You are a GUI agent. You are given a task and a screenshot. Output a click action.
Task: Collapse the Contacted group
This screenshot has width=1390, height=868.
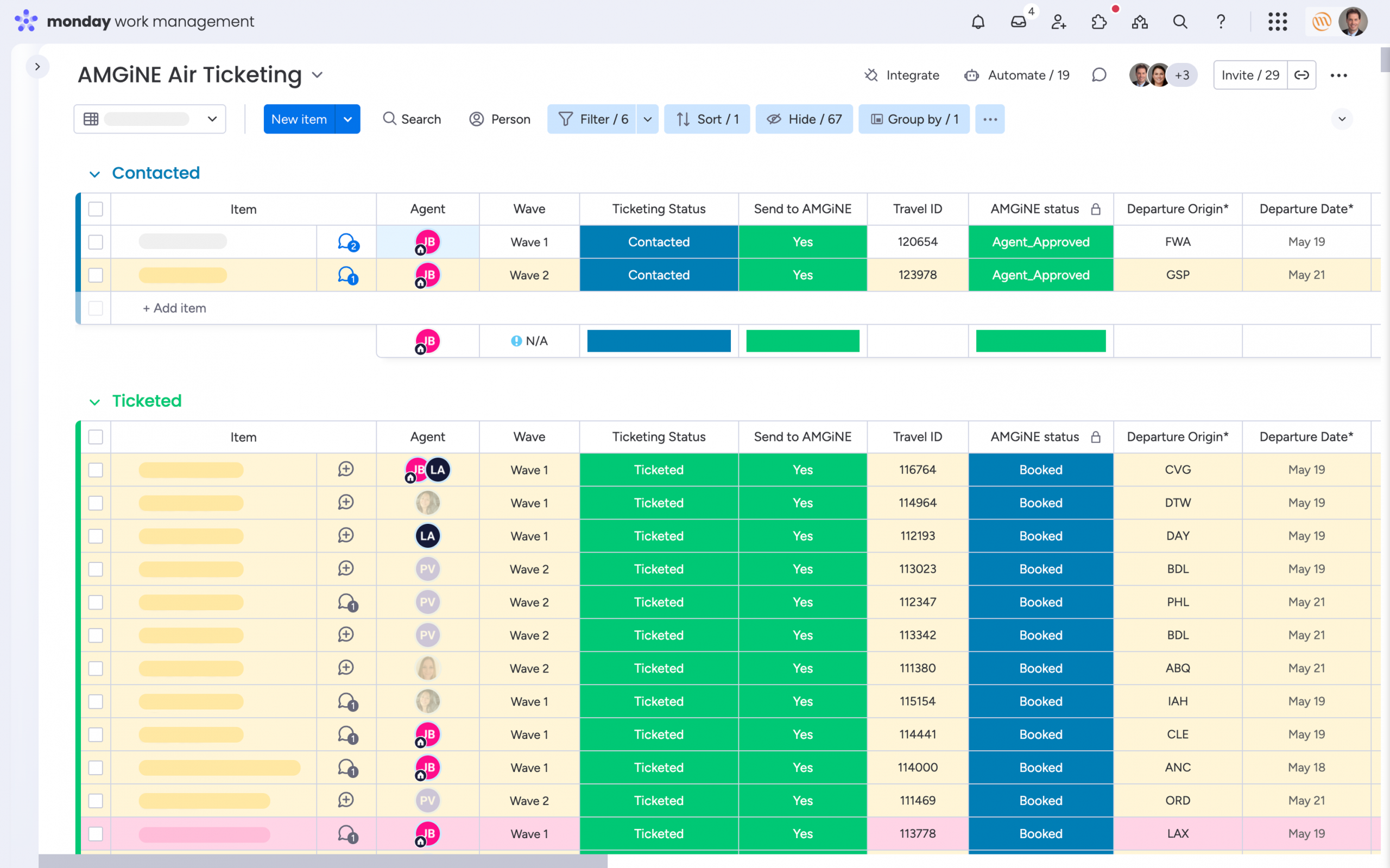tap(94, 173)
